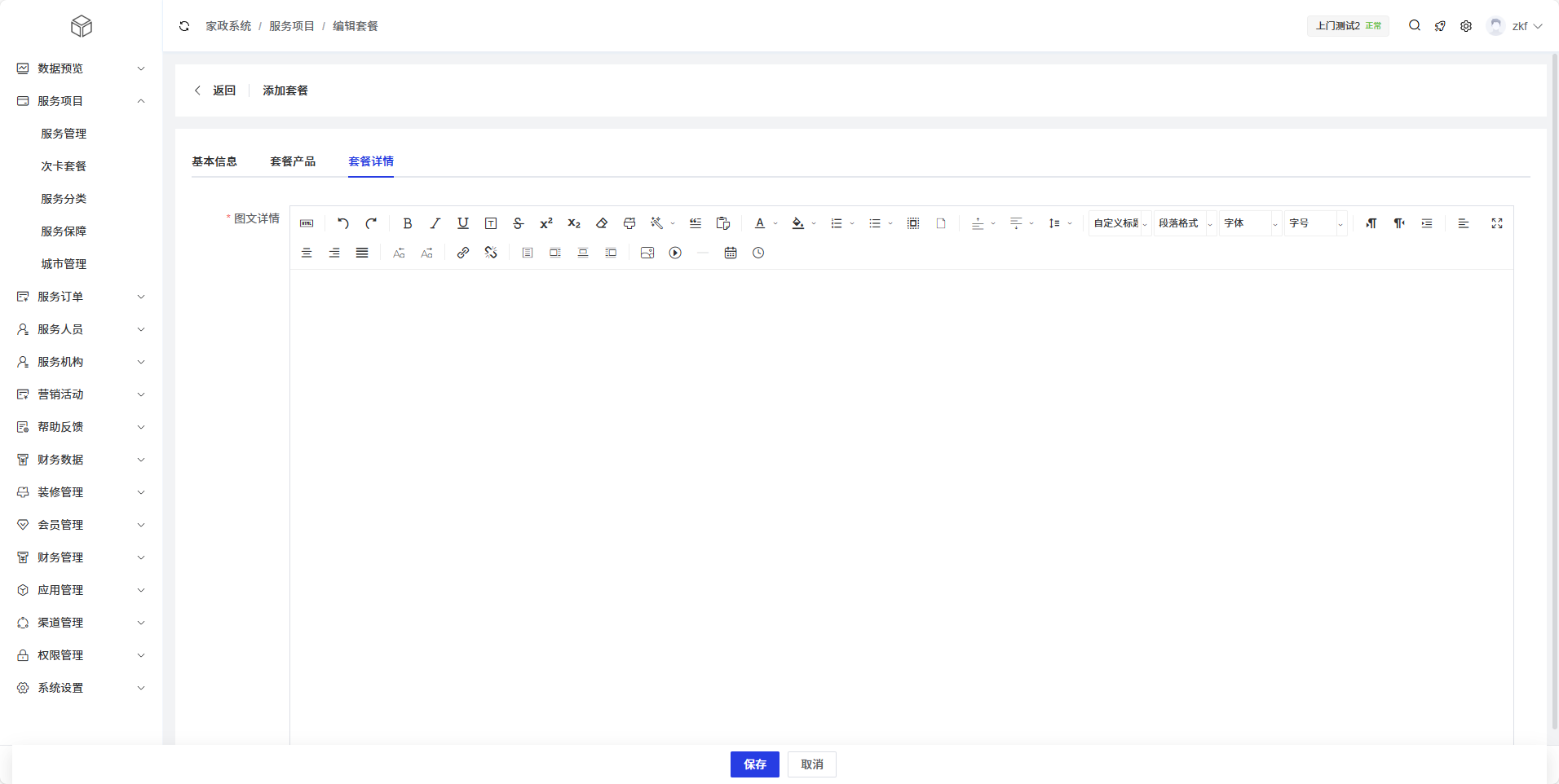
Task: Insert an ordered list
Action: pyautogui.click(x=837, y=223)
